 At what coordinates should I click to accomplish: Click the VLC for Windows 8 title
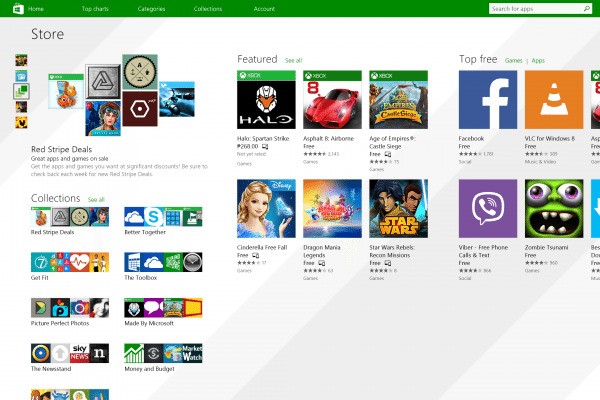point(549,139)
